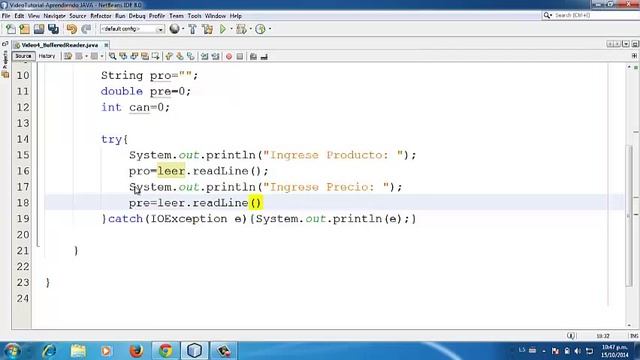Open the Refactor menu

[x=100, y=16]
